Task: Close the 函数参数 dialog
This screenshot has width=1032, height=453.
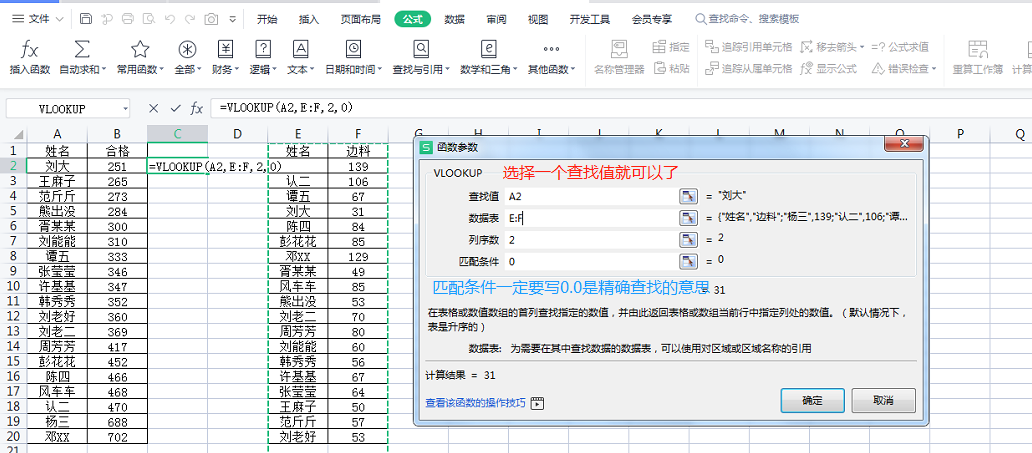Action: (904, 146)
